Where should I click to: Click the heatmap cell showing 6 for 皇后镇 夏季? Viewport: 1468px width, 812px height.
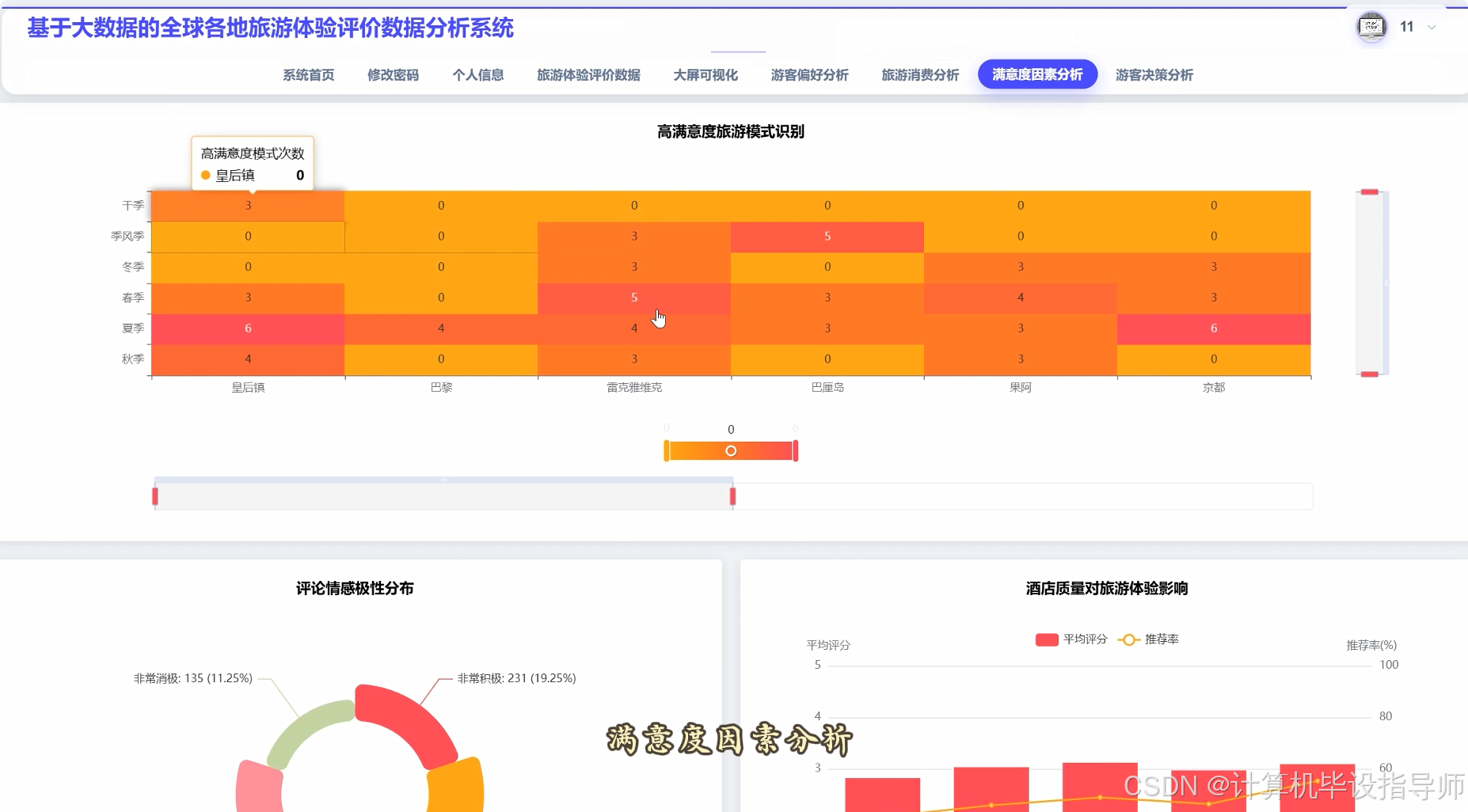(247, 328)
